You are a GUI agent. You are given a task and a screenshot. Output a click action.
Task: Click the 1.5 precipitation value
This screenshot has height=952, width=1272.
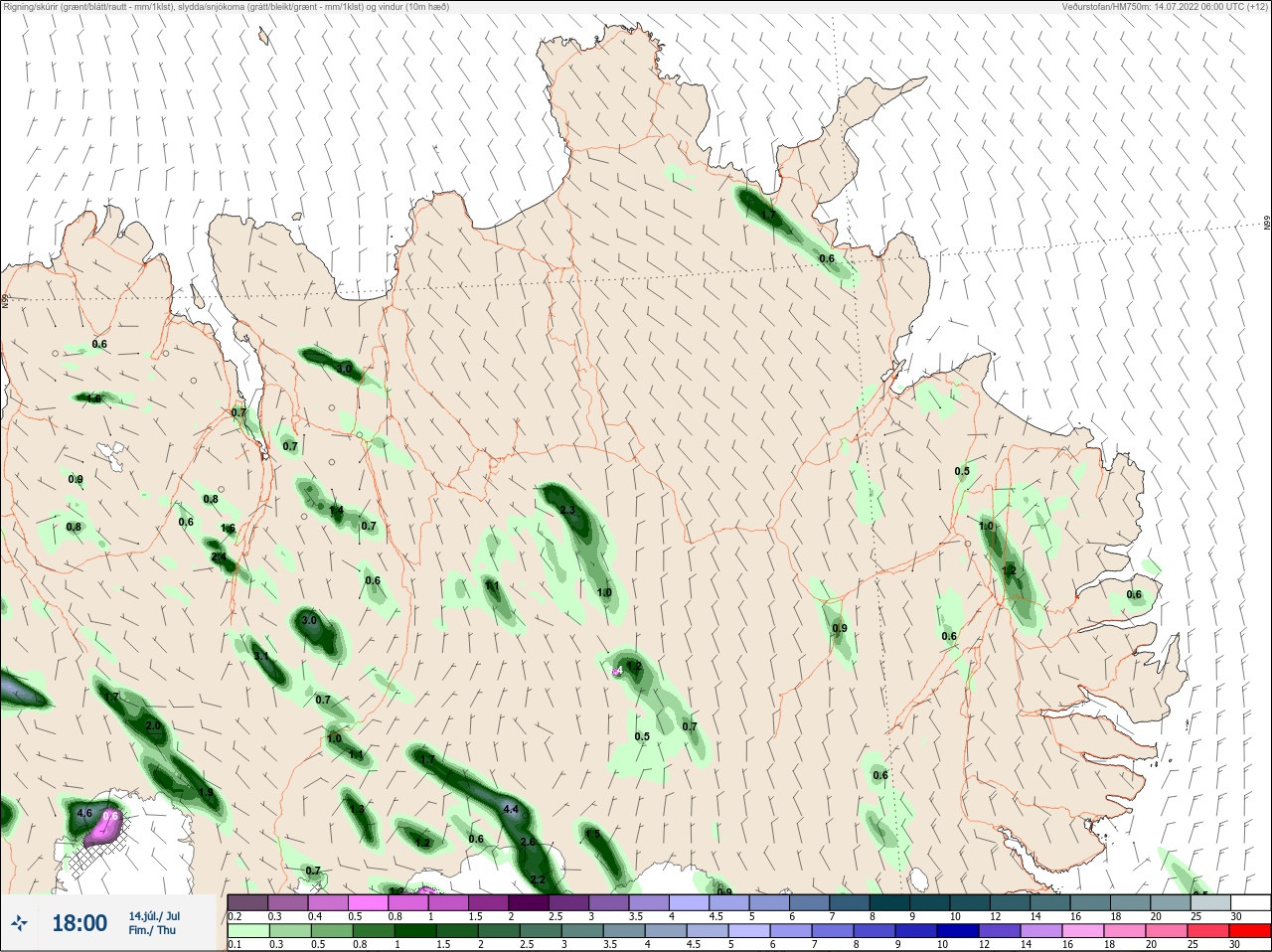click(x=593, y=834)
